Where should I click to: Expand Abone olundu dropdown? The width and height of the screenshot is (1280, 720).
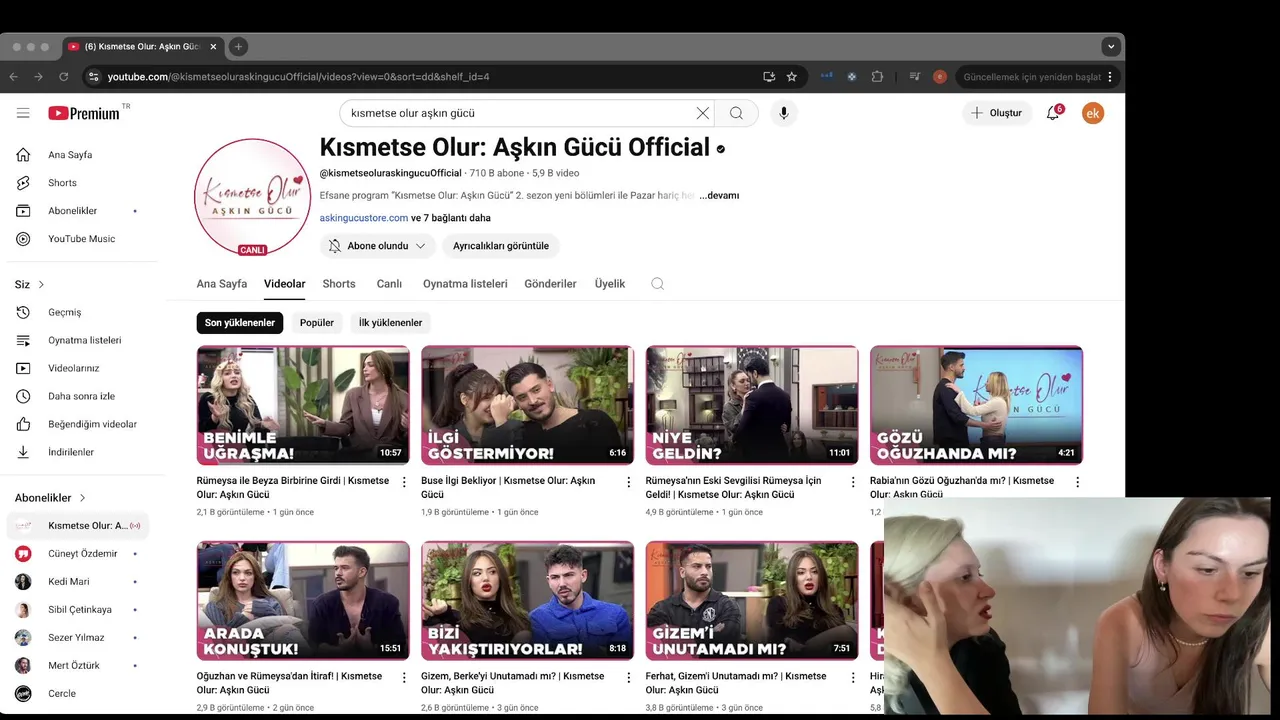coord(378,246)
